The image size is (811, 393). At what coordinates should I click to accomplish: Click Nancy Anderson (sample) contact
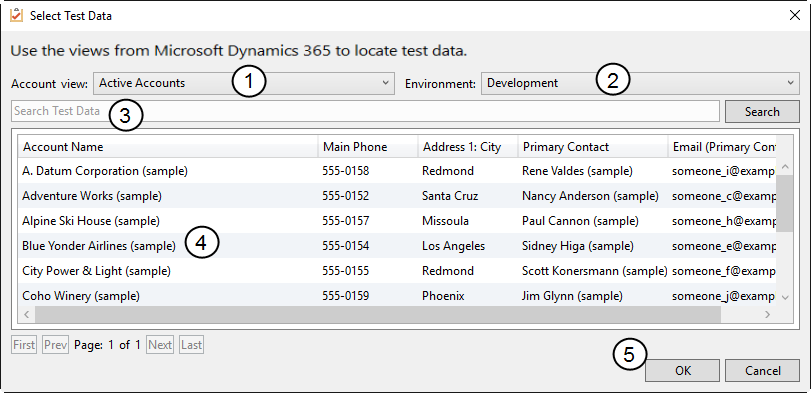pos(590,196)
